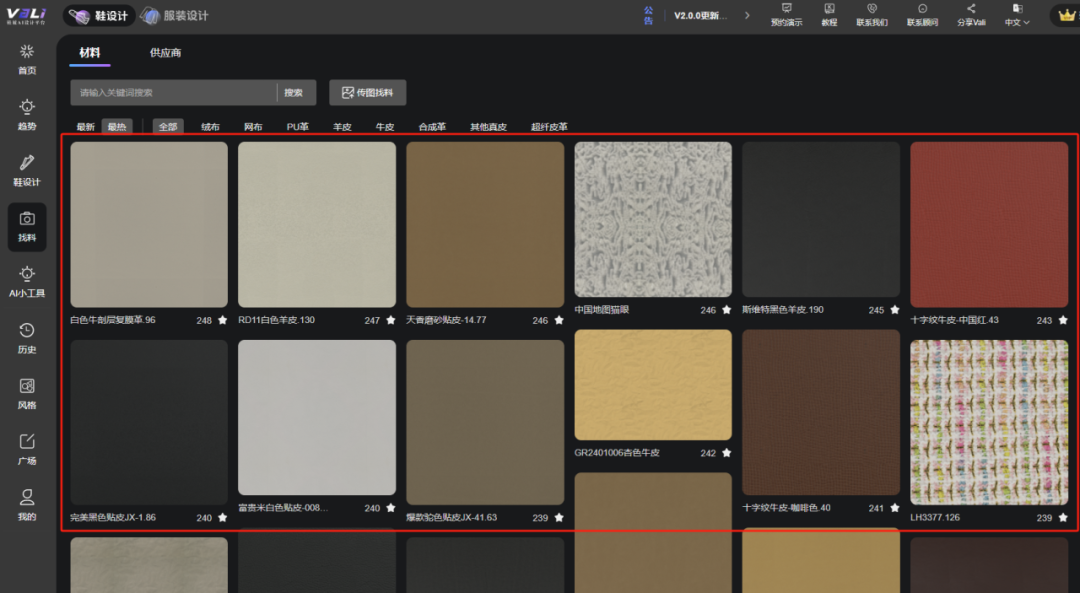
Task: Star the 完美黑色贴皮JX-1.86 material
Action: [222, 518]
